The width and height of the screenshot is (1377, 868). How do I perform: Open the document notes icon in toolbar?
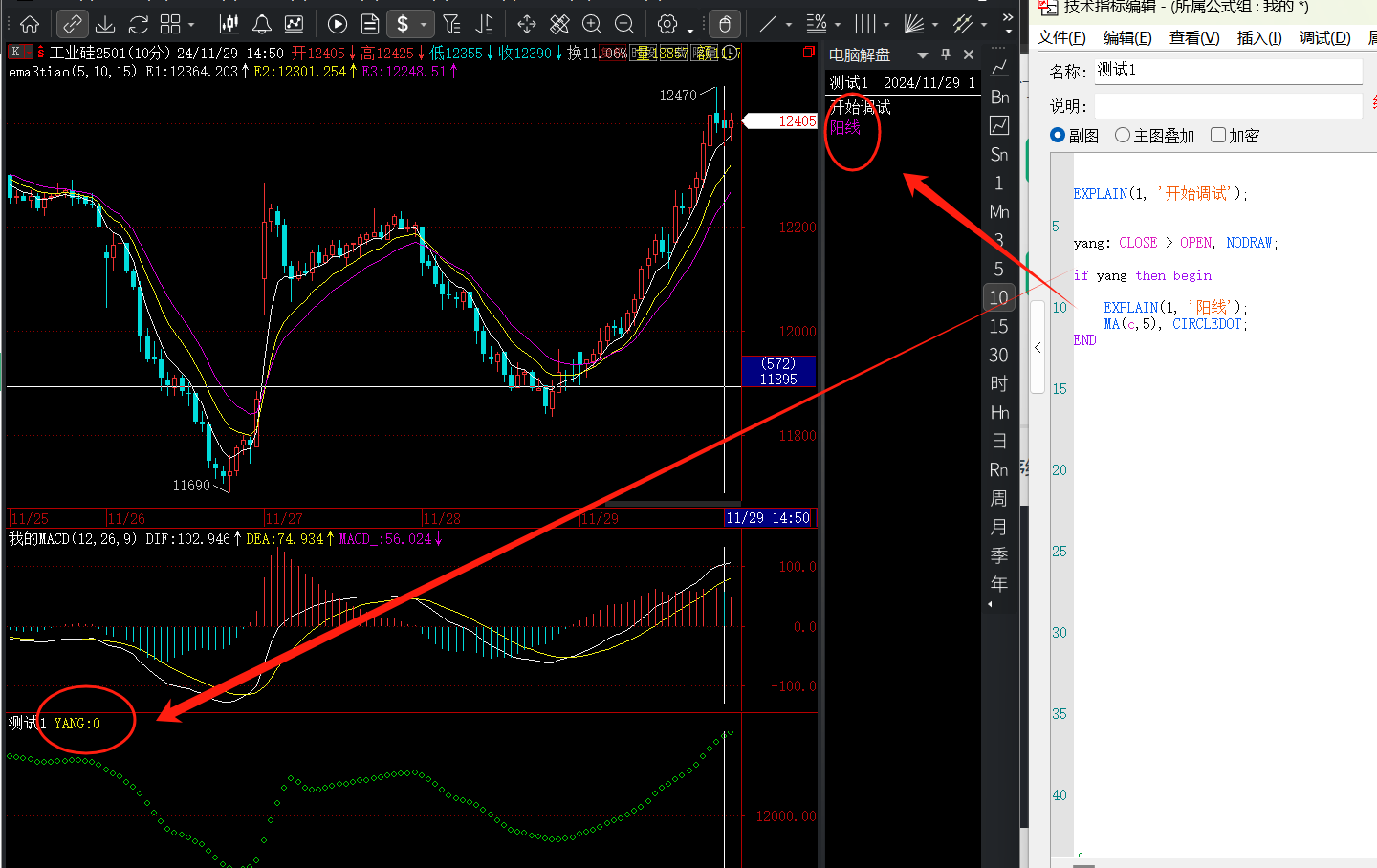(370, 24)
